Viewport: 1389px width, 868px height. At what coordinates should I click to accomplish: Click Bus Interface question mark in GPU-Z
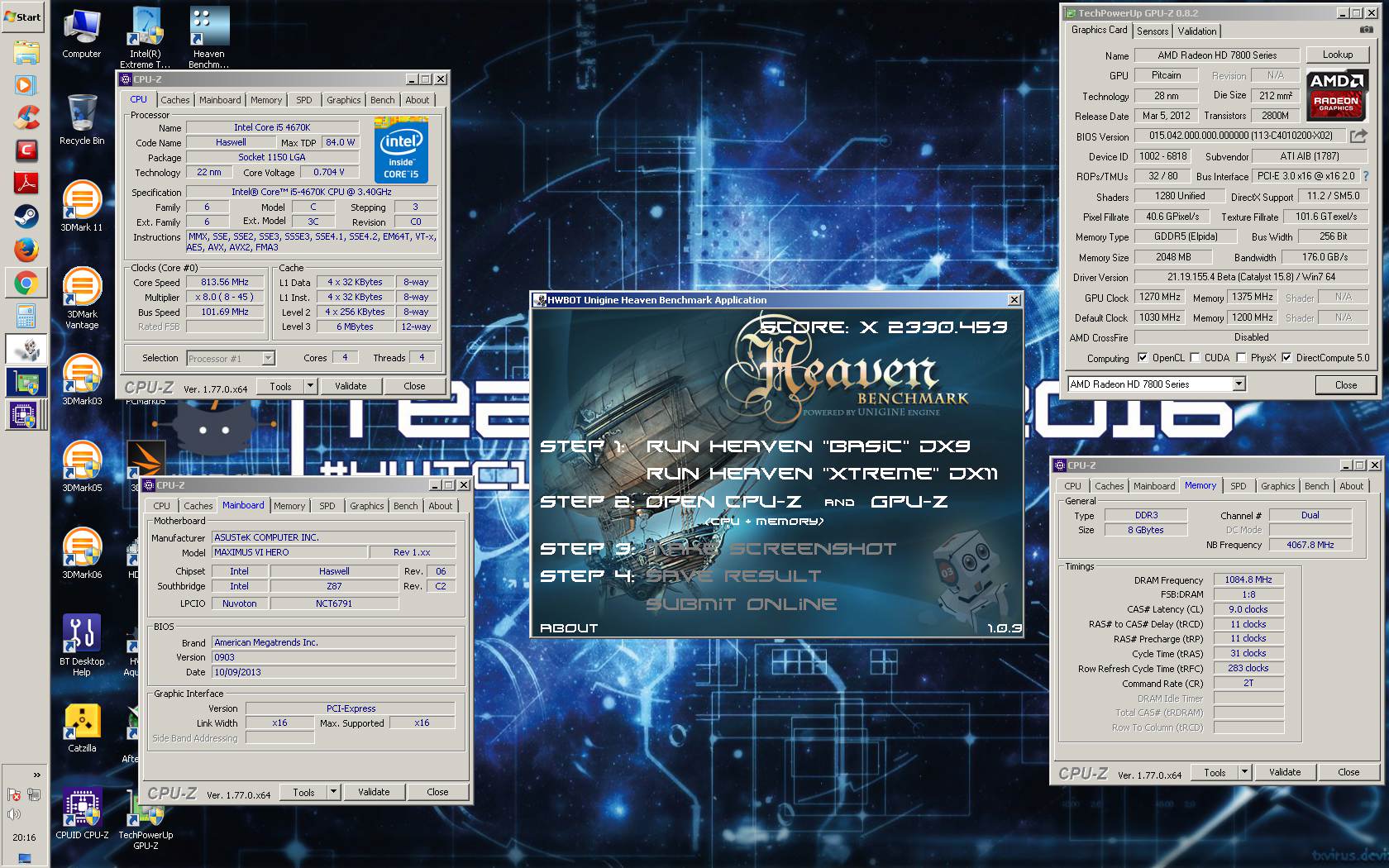1365,176
